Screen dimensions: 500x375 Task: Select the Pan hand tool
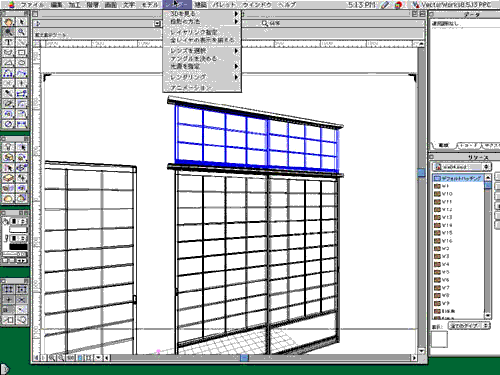click(x=8, y=22)
